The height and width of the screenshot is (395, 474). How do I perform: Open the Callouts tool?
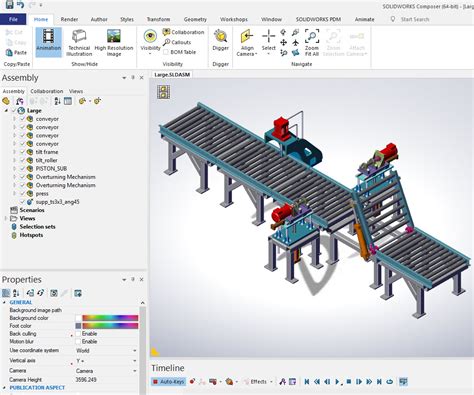[177, 42]
